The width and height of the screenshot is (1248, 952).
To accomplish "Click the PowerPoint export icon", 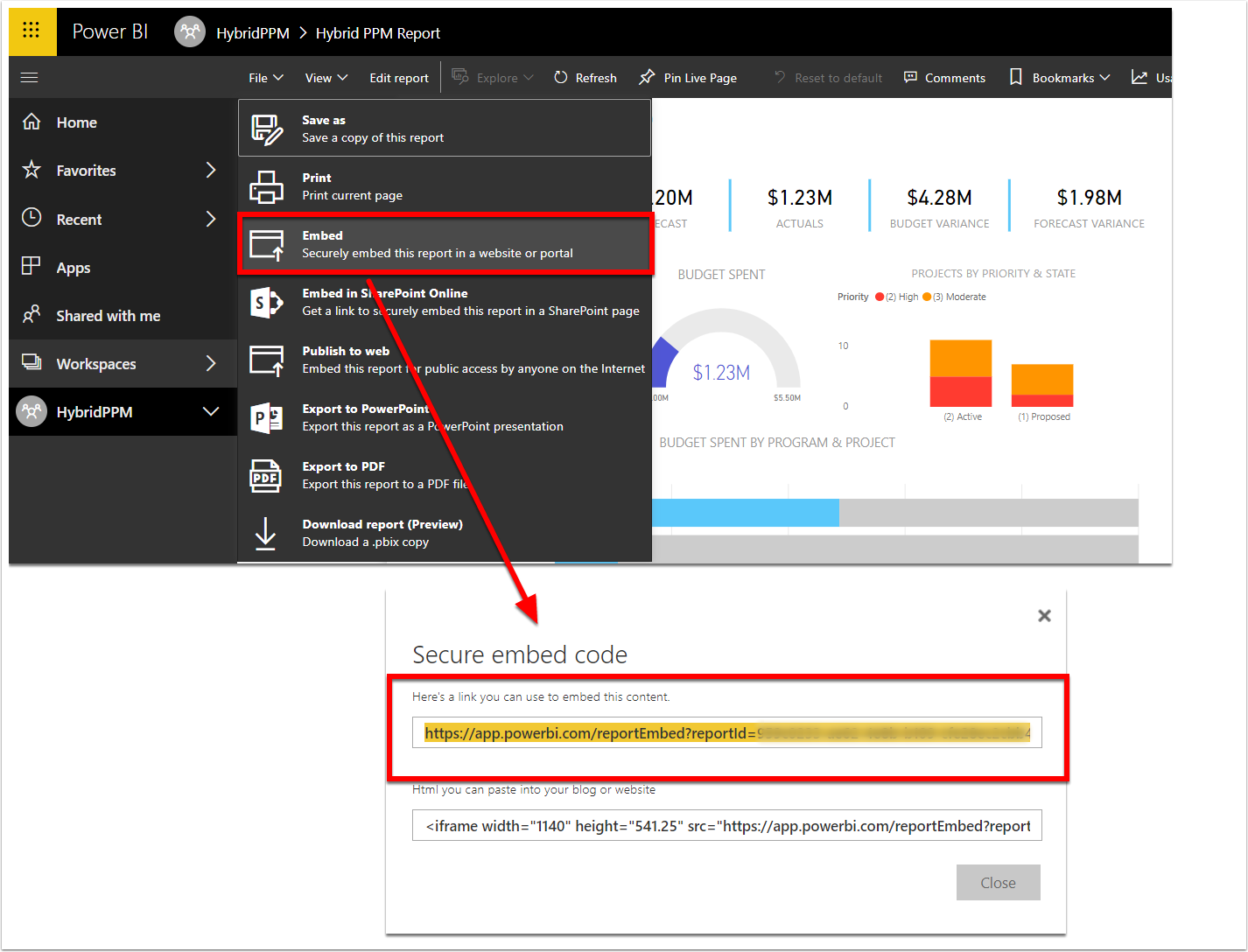I will (x=266, y=418).
